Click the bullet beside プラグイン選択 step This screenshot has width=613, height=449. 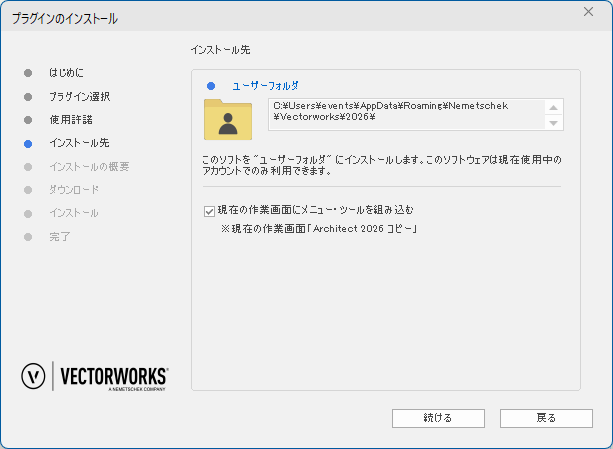(x=28, y=97)
